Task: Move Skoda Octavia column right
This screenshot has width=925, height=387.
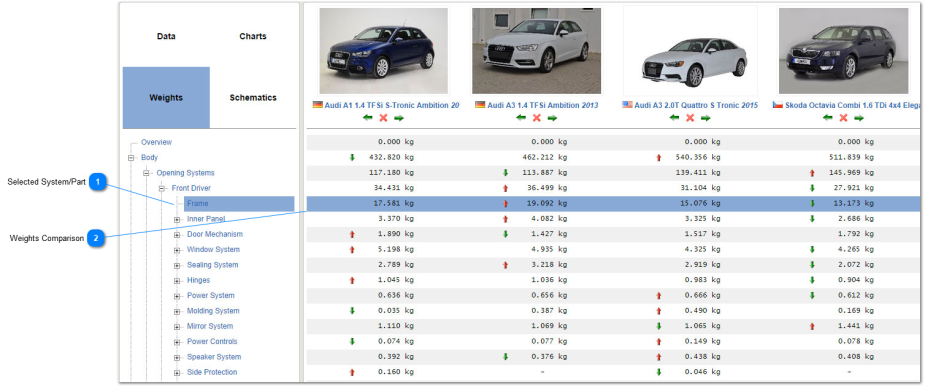Action: [x=859, y=118]
